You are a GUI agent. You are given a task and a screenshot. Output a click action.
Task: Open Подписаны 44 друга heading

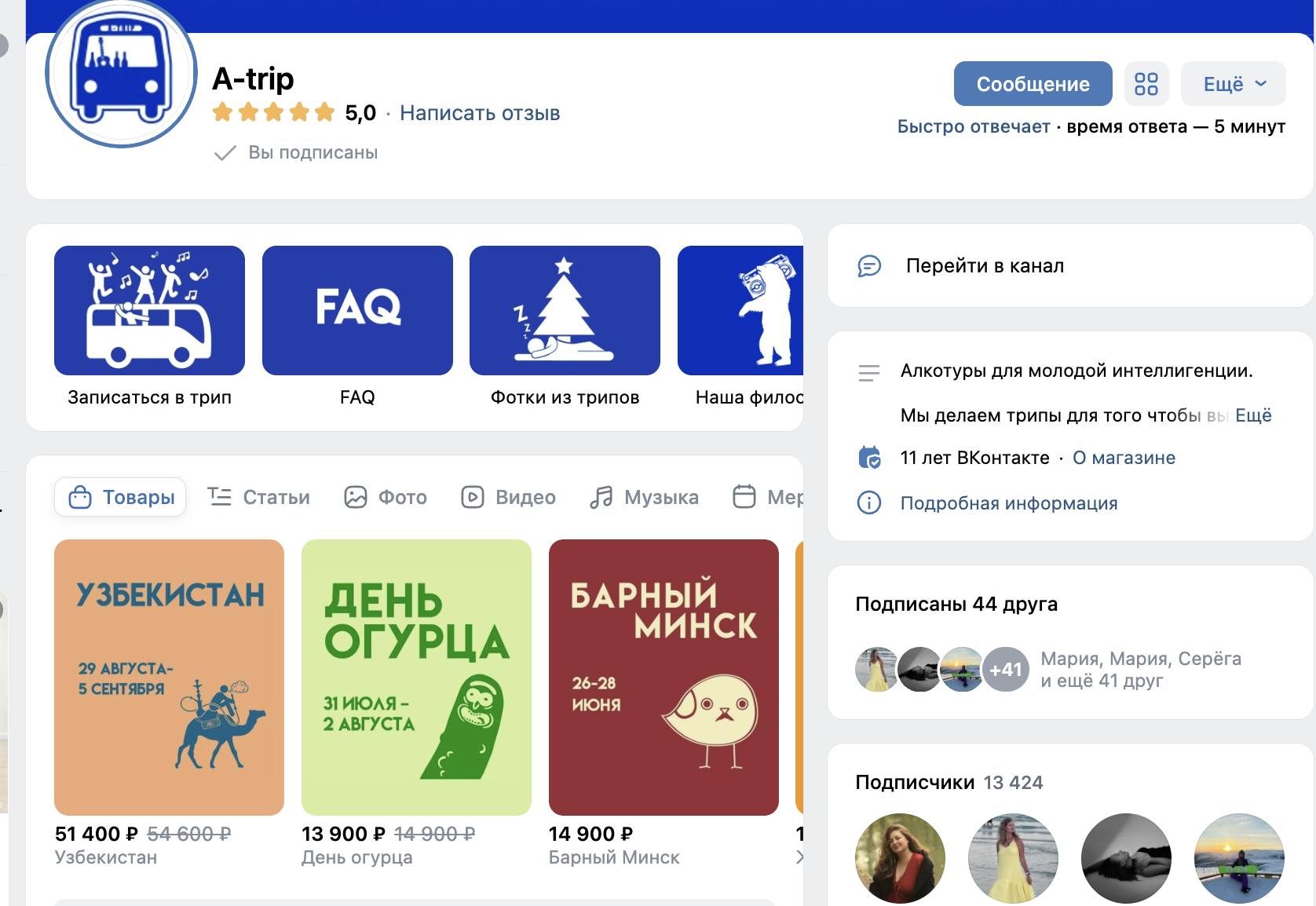coord(956,604)
